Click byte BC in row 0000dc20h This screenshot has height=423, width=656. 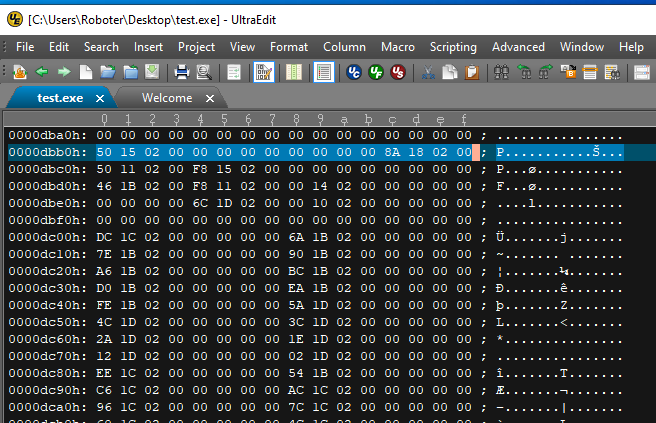pos(296,271)
